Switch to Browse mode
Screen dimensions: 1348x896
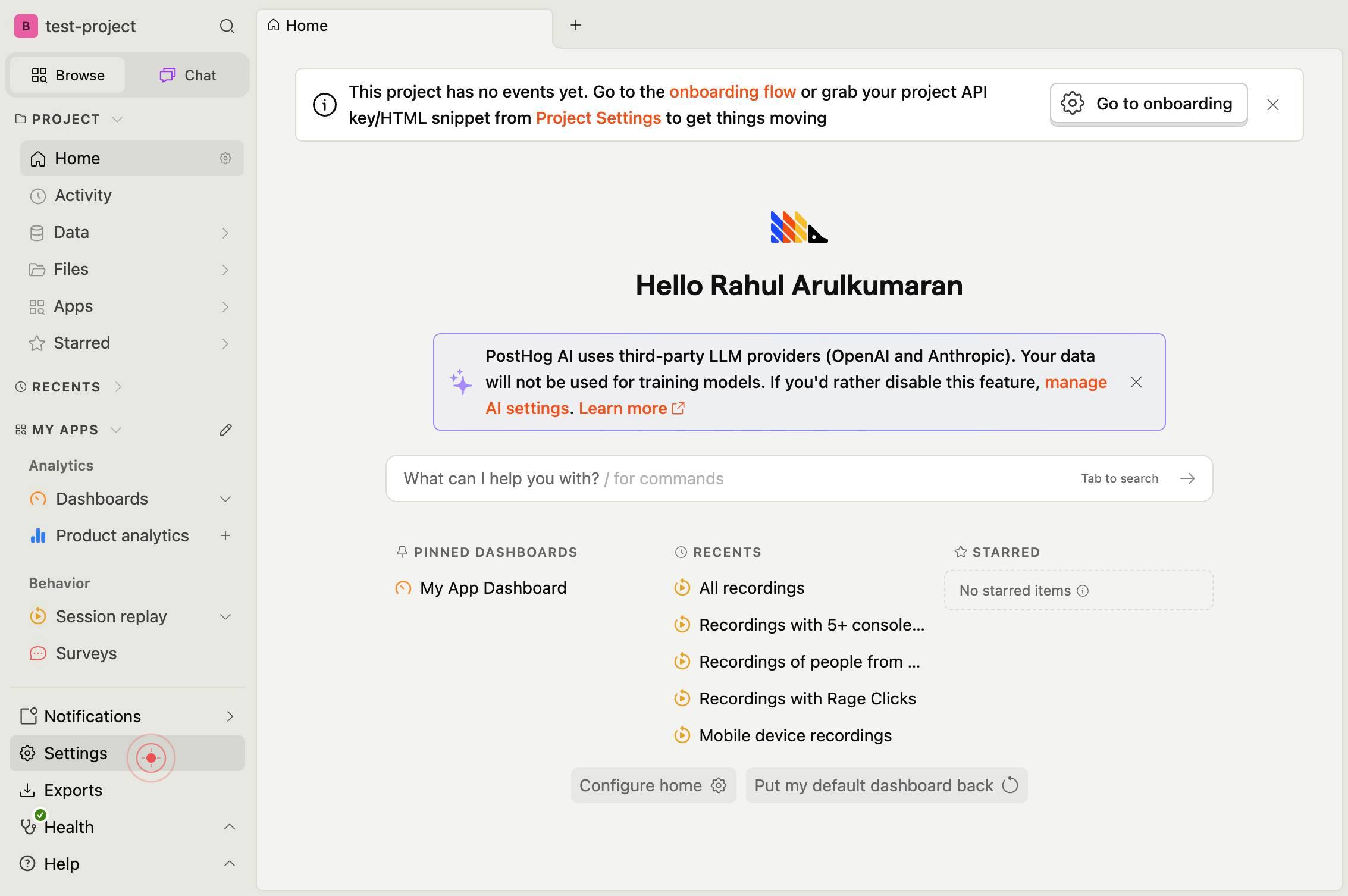[x=67, y=75]
